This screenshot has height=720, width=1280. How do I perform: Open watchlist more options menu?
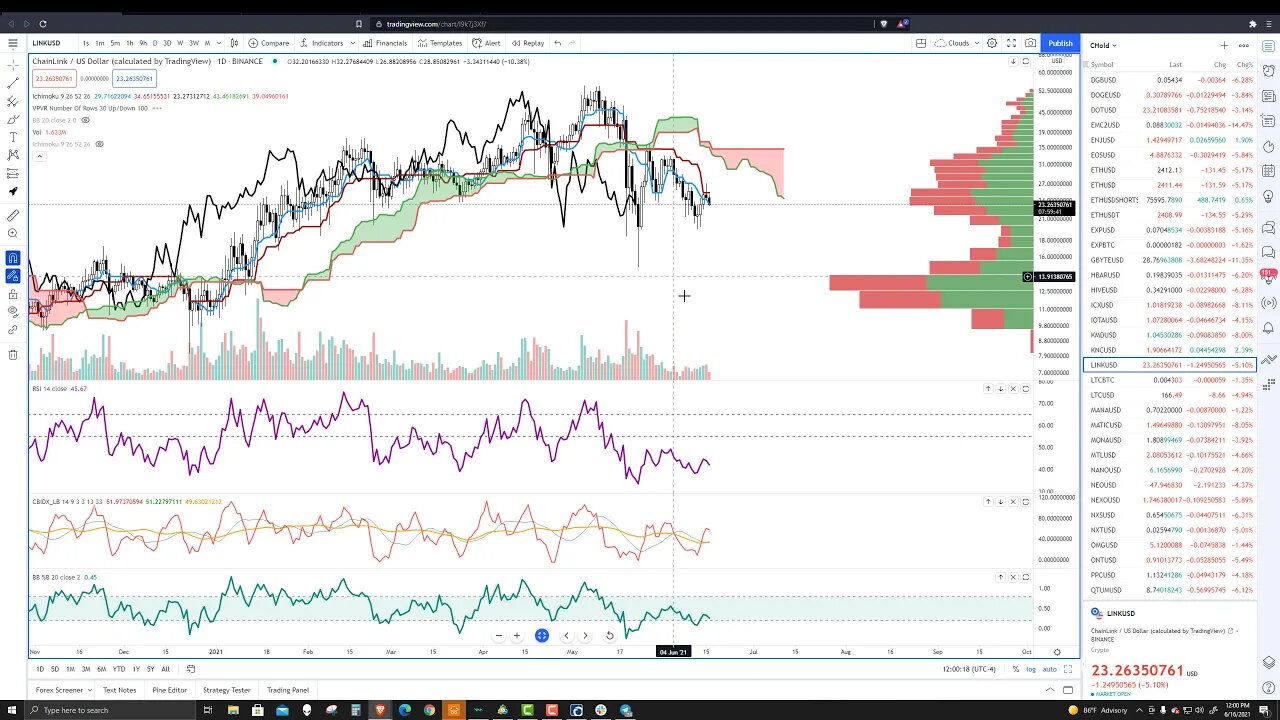click(1243, 45)
